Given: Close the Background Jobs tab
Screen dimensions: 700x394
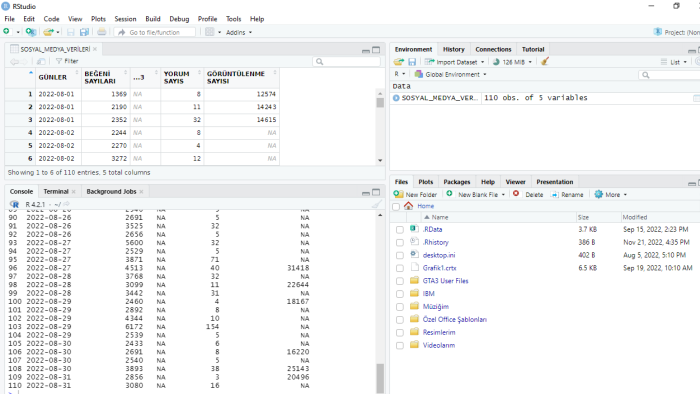Looking at the screenshot, I should pyautogui.click(x=141, y=191).
